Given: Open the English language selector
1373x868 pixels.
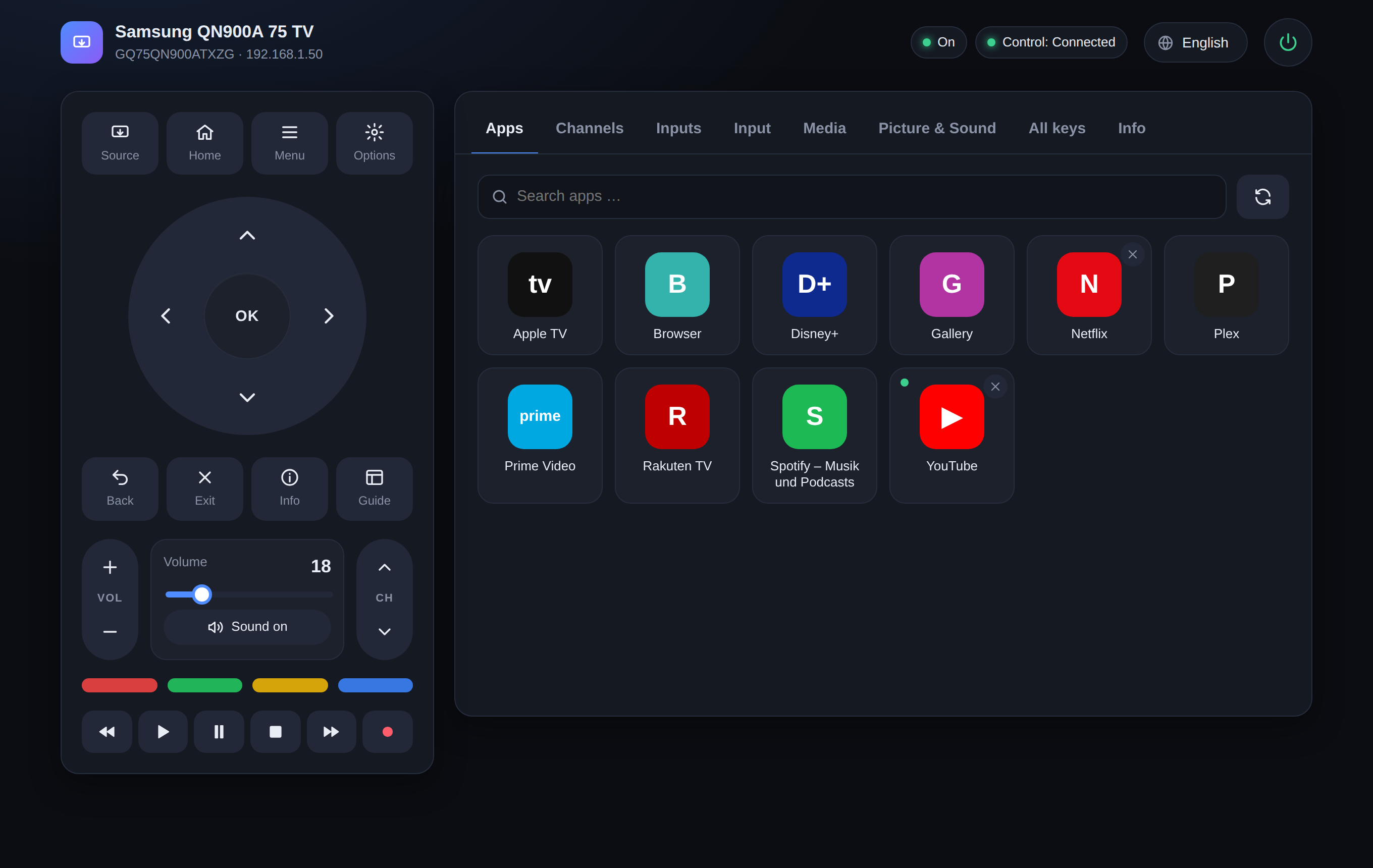Looking at the screenshot, I should point(1195,42).
